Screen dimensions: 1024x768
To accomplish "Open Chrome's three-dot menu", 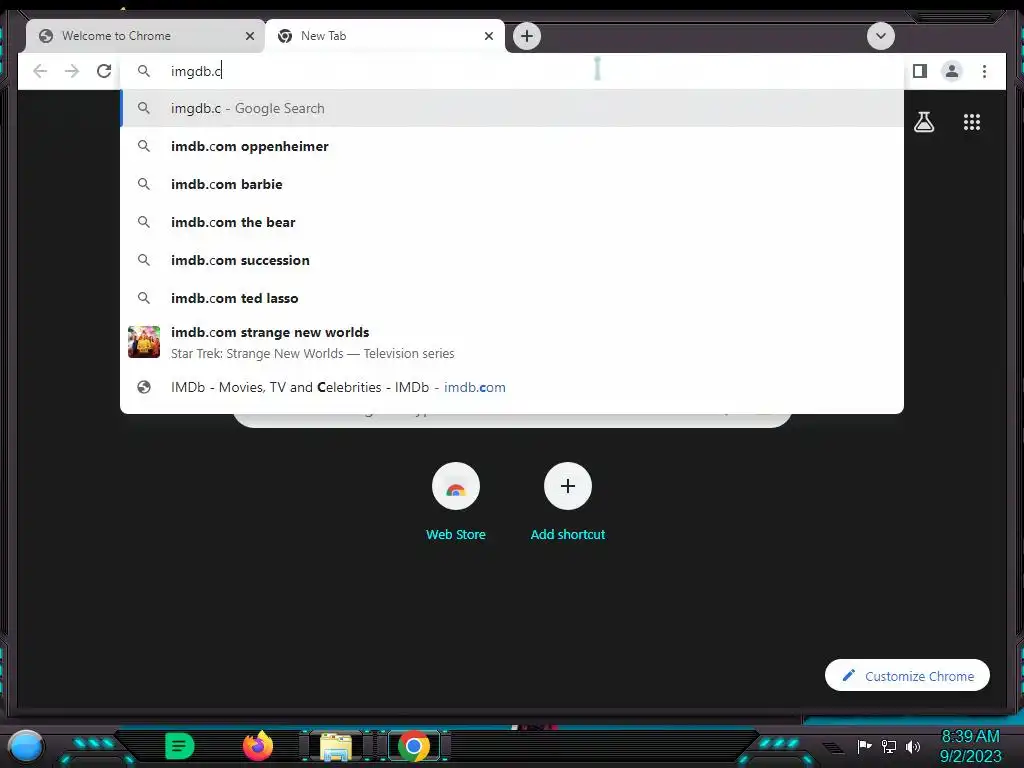I will pyautogui.click(x=984, y=71).
